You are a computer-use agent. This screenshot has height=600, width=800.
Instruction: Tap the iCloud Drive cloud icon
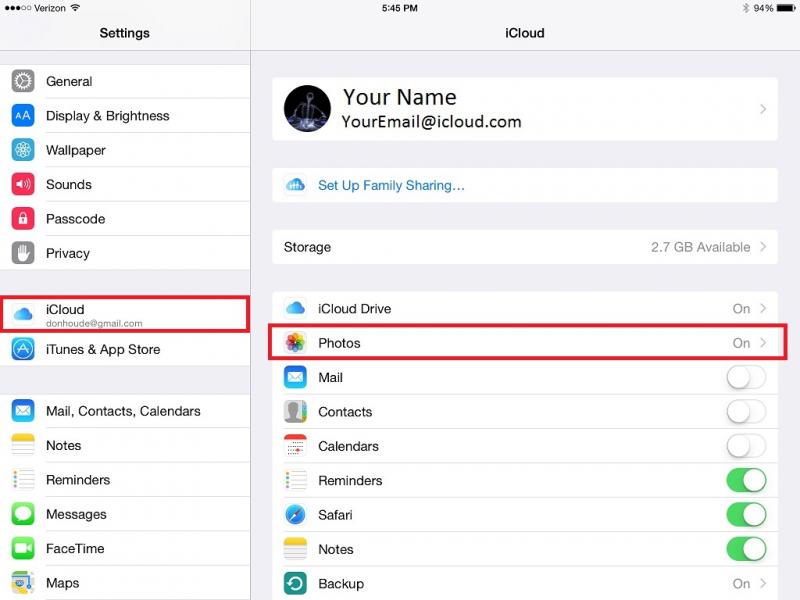click(295, 308)
